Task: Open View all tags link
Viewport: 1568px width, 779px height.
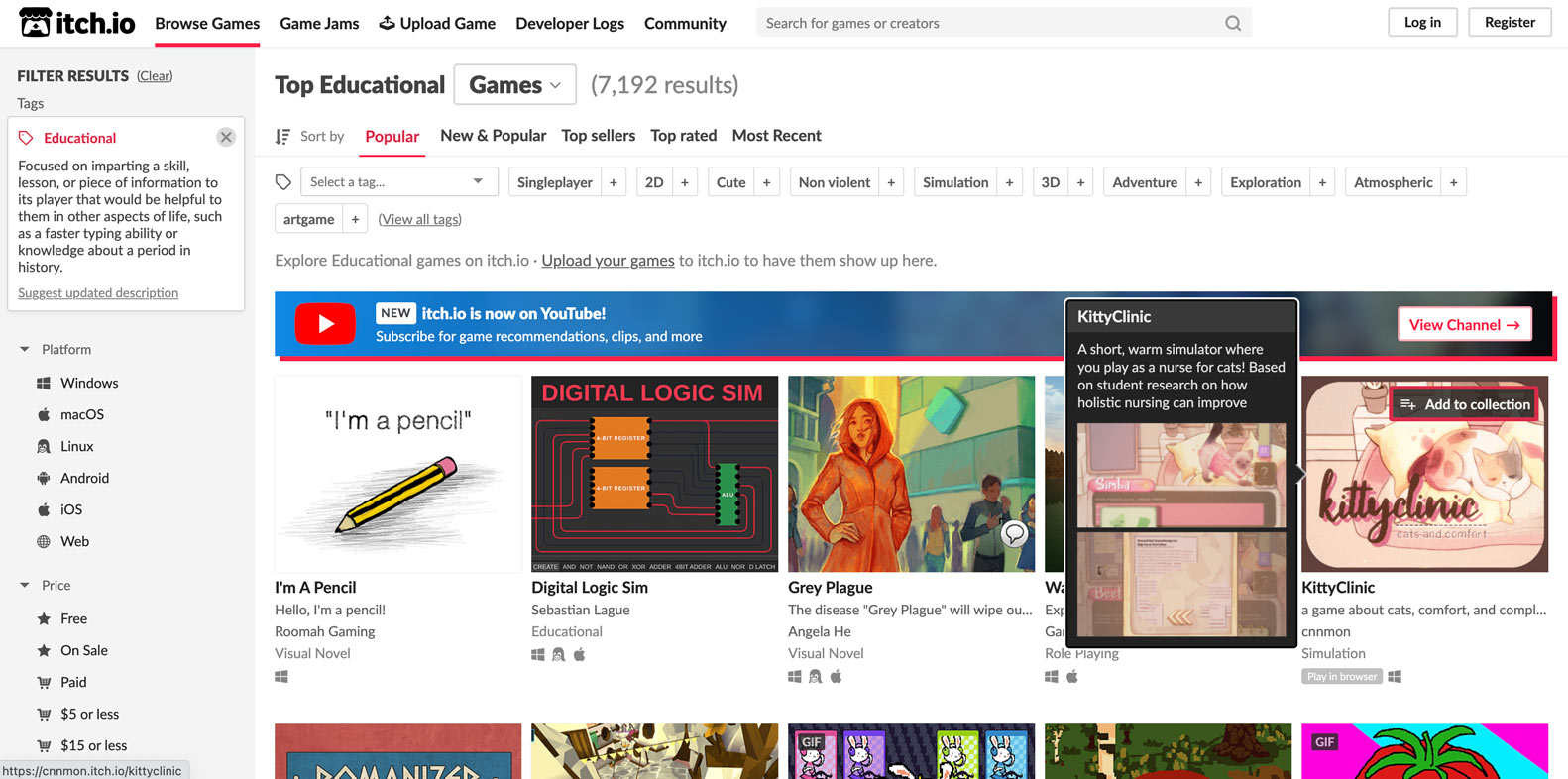Action: click(419, 219)
